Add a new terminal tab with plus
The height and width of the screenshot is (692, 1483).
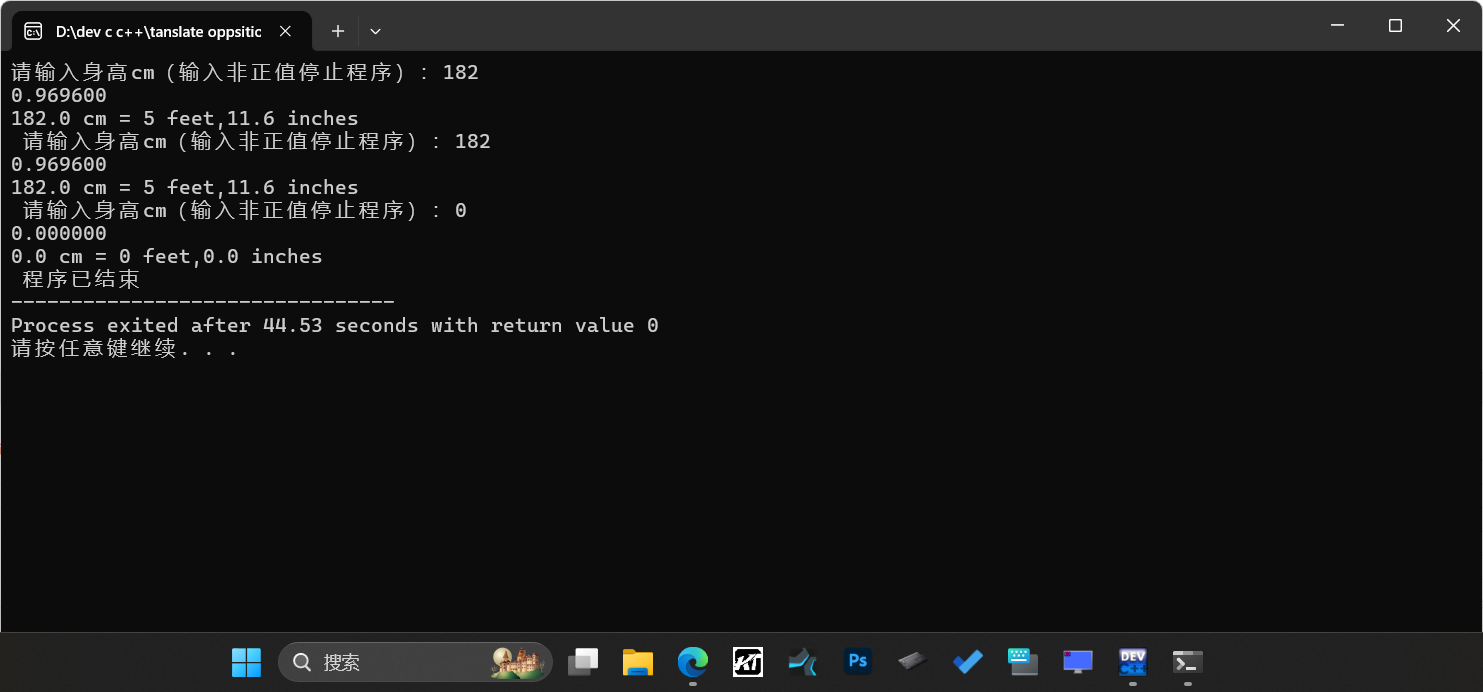(x=338, y=32)
